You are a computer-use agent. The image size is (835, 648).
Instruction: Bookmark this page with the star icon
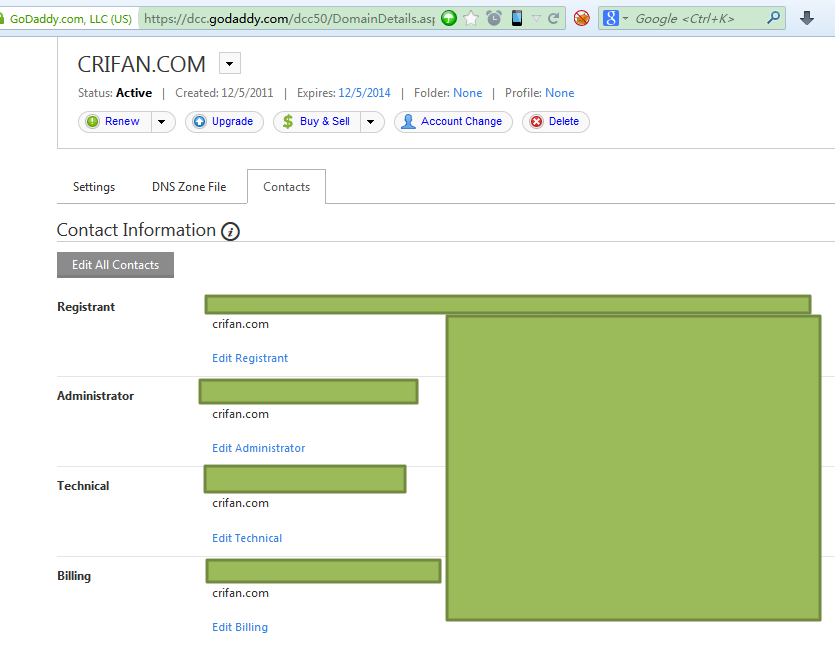pyautogui.click(x=471, y=19)
